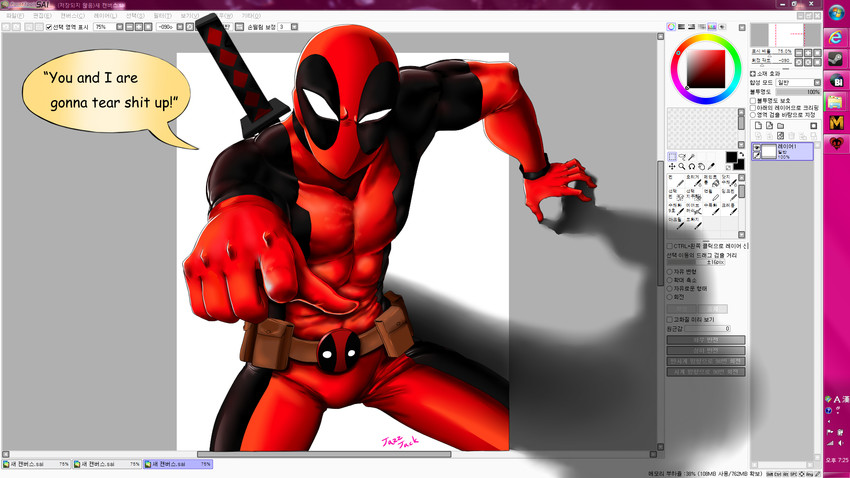The width and height of the screenshot is (850, 478).
Task: Toggle the selection area display checkbox
Action: (49, 27)
